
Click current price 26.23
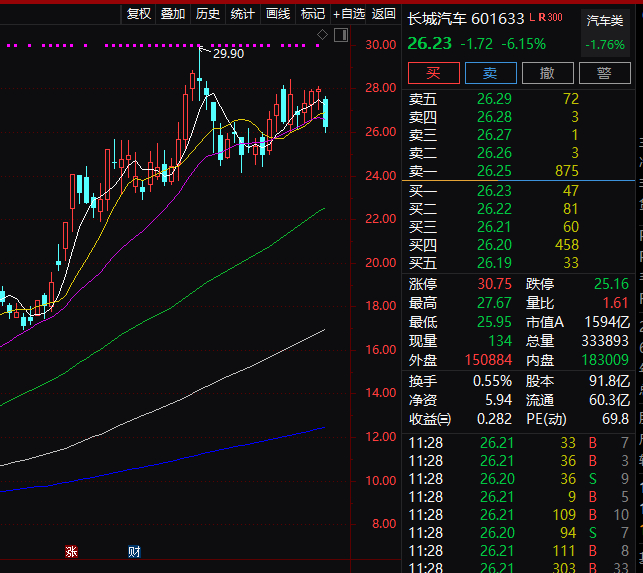coord(429,43)
